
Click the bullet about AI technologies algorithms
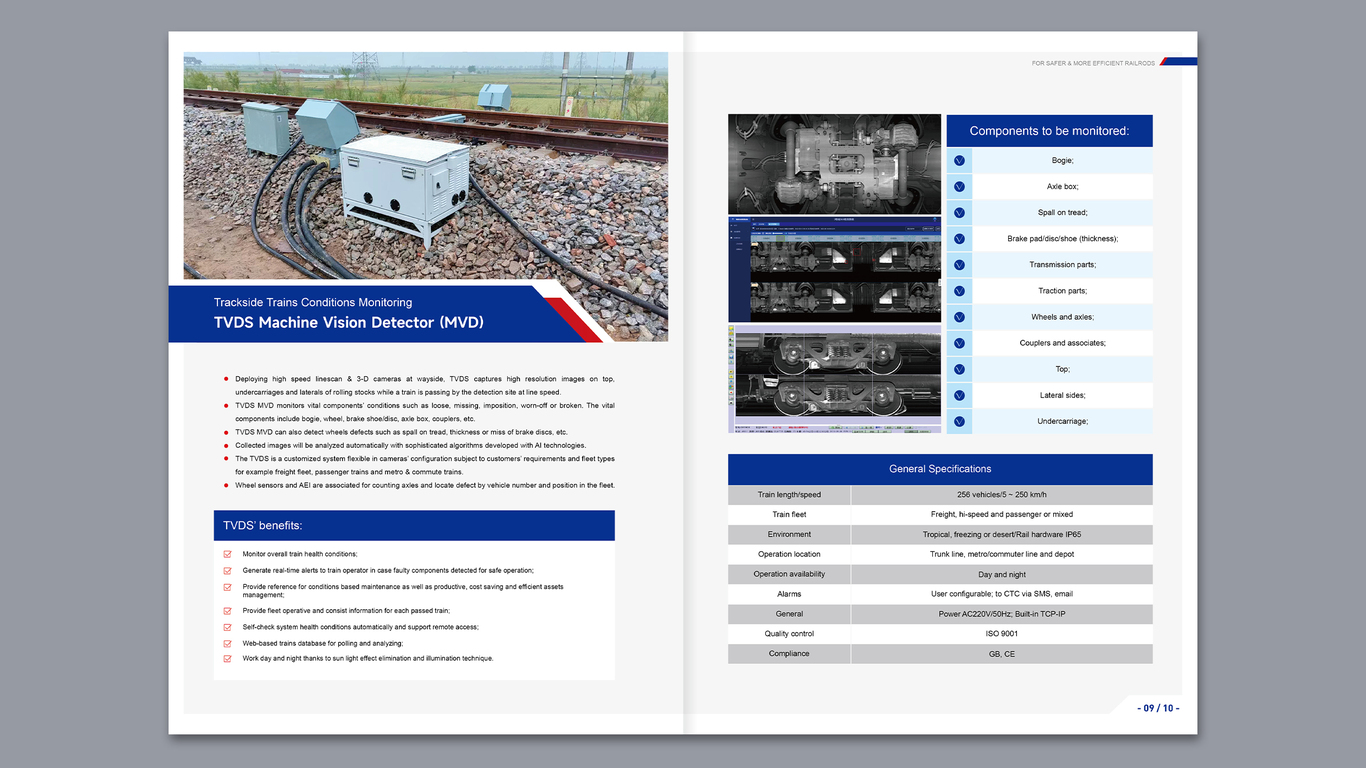pyautogui.click(x=411, y=445)
